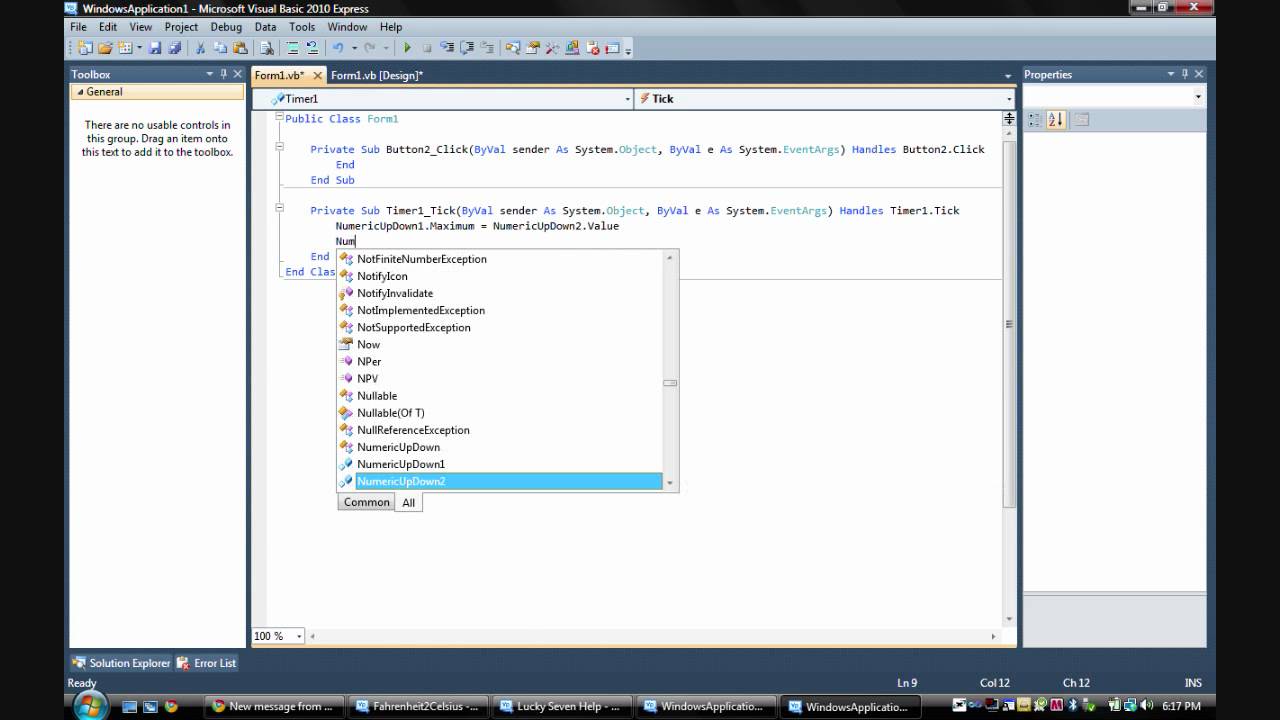Click the editor split-window handle

1009,119
